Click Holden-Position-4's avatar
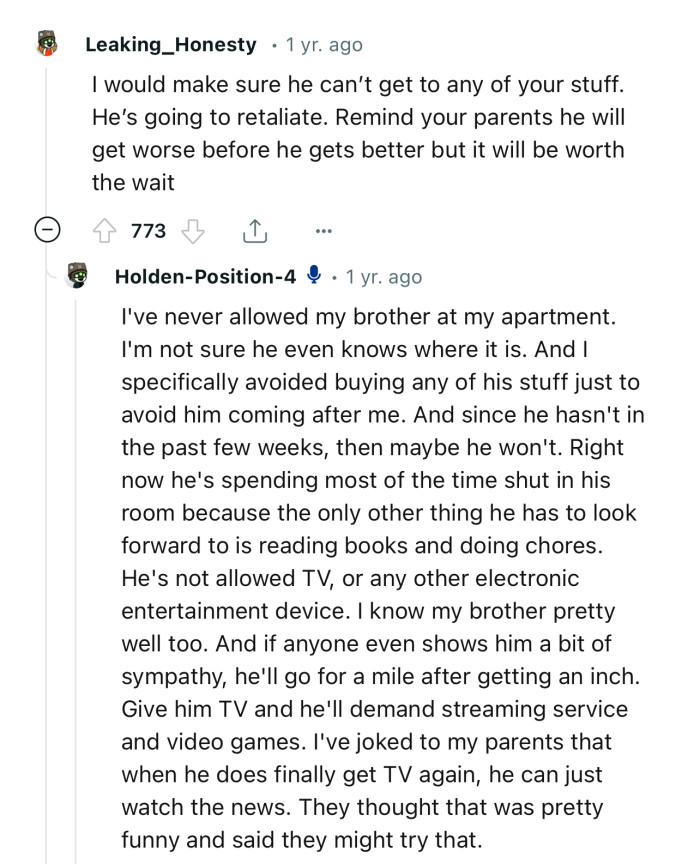700x864 pixels. tap(80, 277)
